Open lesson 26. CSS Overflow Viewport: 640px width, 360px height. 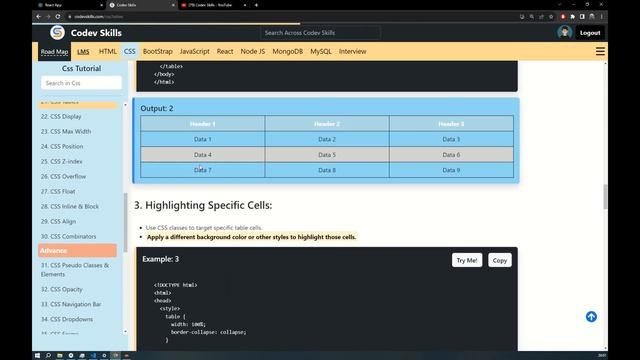[63, 176]
